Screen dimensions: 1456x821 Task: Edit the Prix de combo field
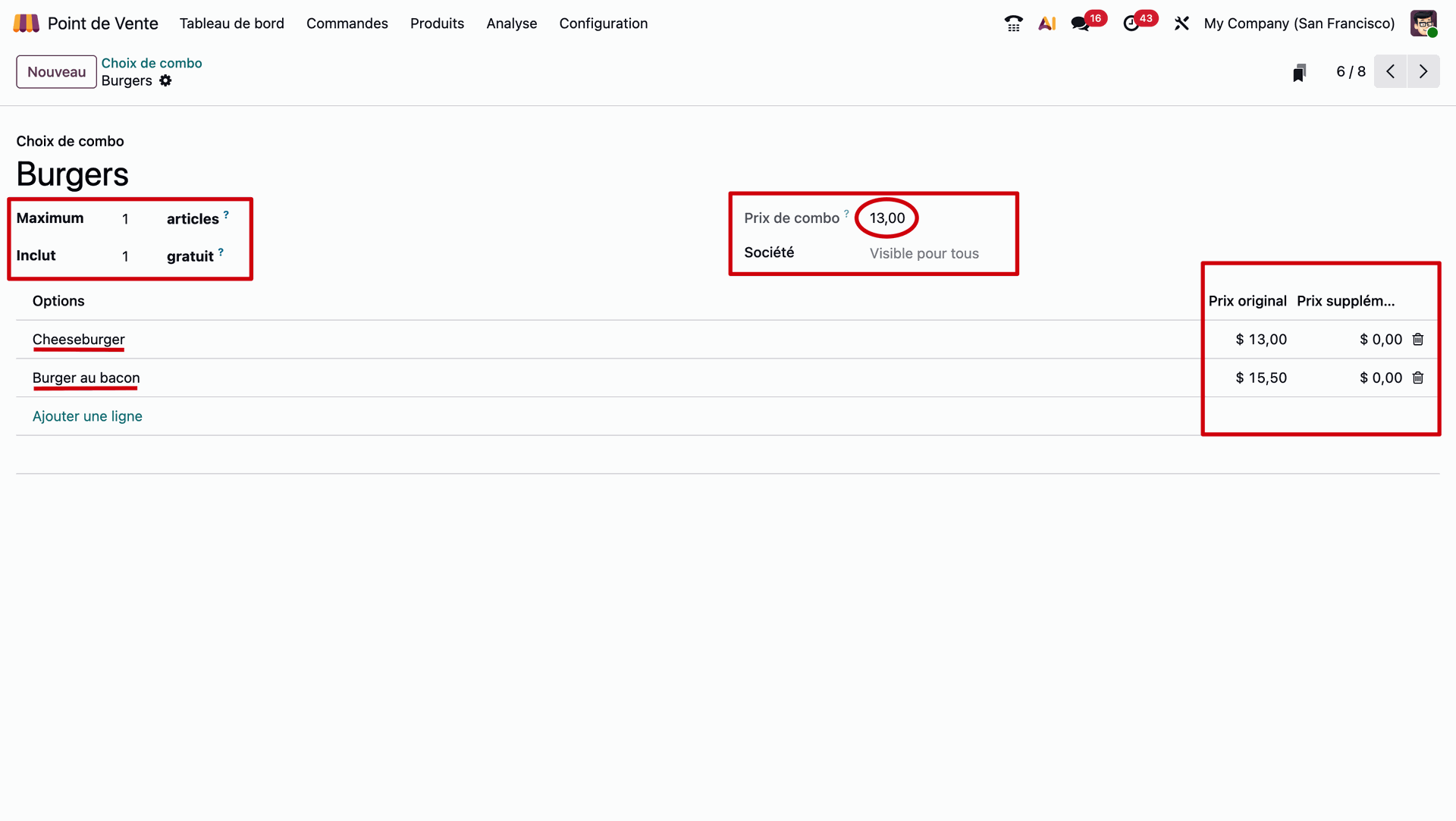(x=887, y=218)
